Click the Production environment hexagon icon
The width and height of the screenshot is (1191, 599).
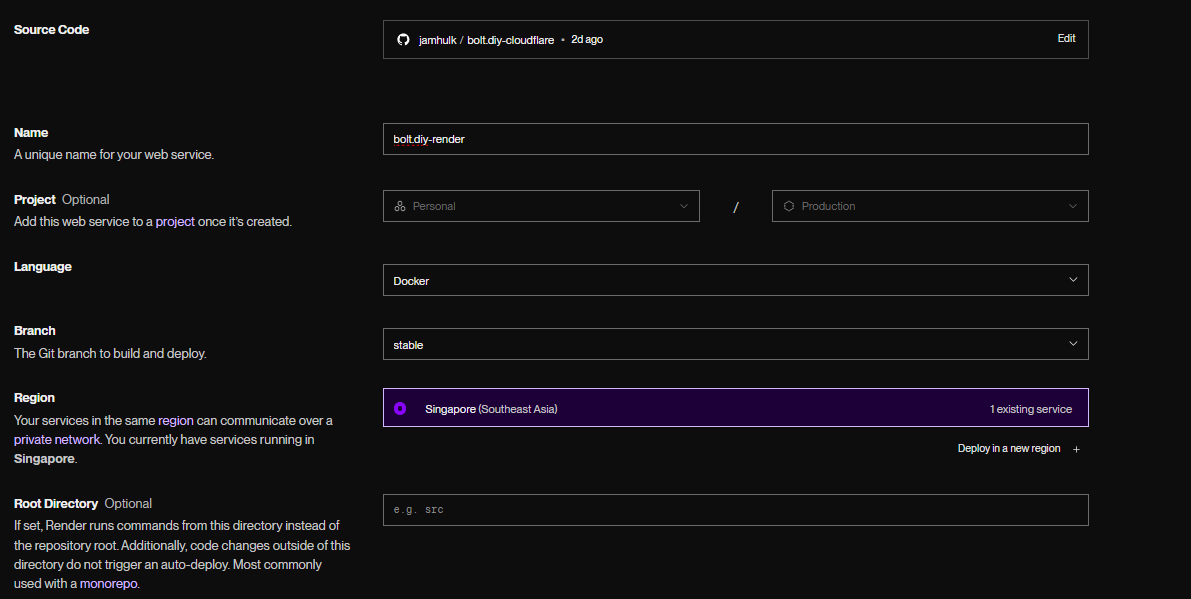788,206
